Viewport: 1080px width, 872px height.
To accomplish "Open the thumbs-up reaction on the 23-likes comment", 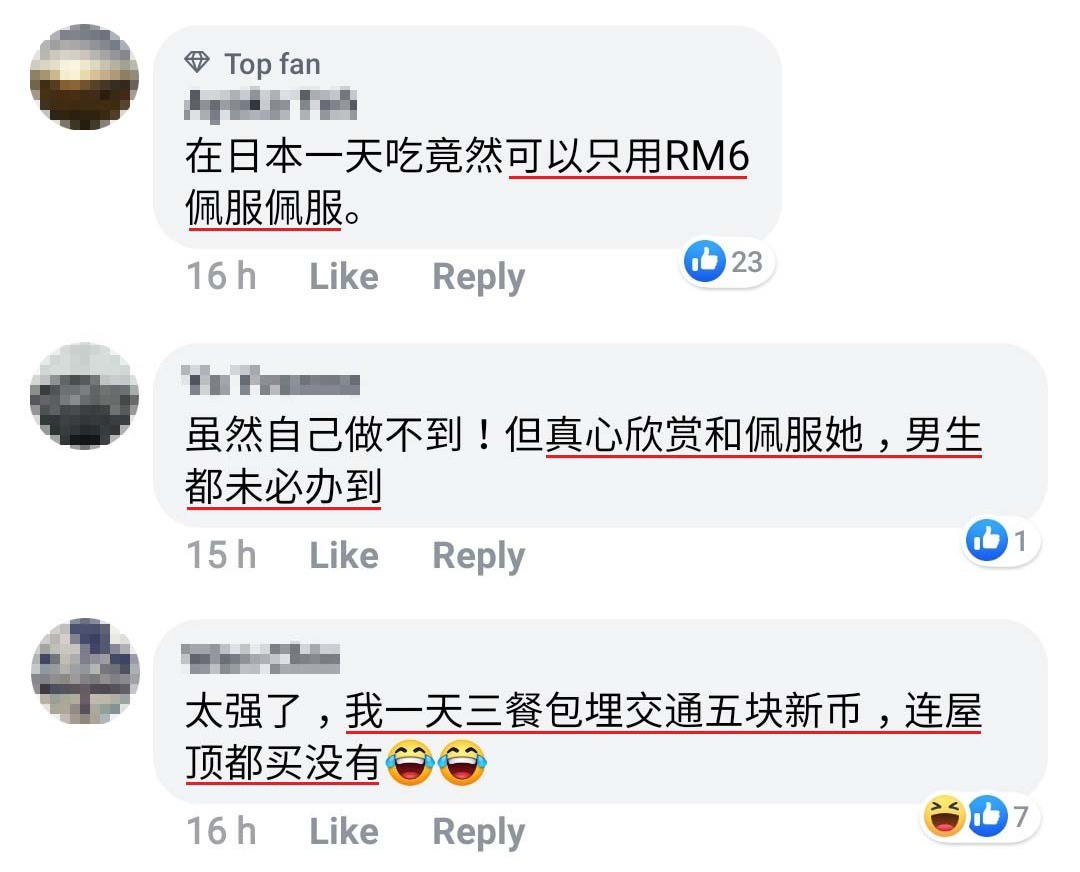I will pos(705,261).
